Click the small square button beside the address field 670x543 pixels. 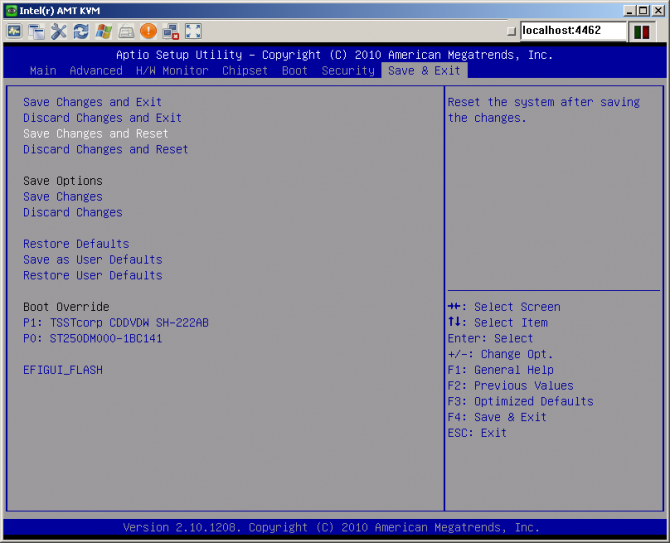511,31
